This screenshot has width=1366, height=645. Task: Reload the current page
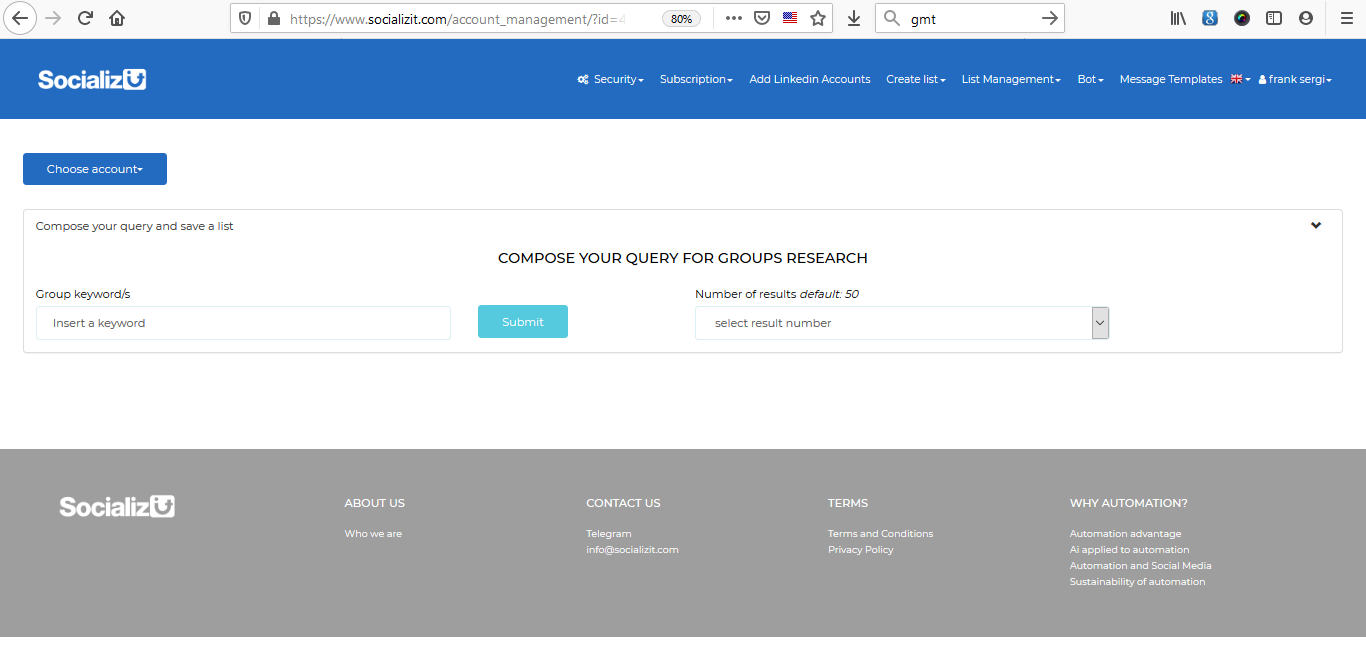point(85,18)
